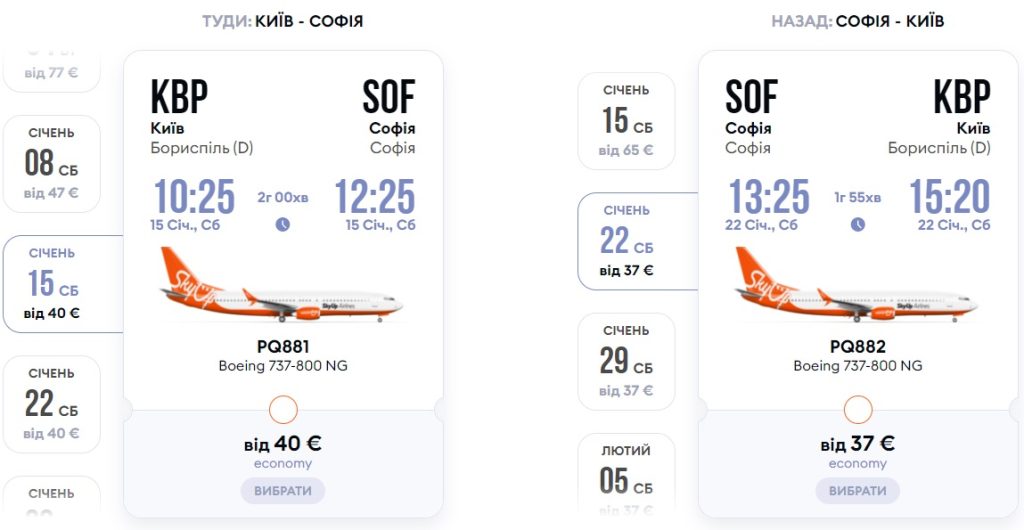The width and height of the screenshot is (1024, 530).
Task: Choose outbound date 15 Січень from 40 €
Action: pyautogui.click(x=52, y=284)
